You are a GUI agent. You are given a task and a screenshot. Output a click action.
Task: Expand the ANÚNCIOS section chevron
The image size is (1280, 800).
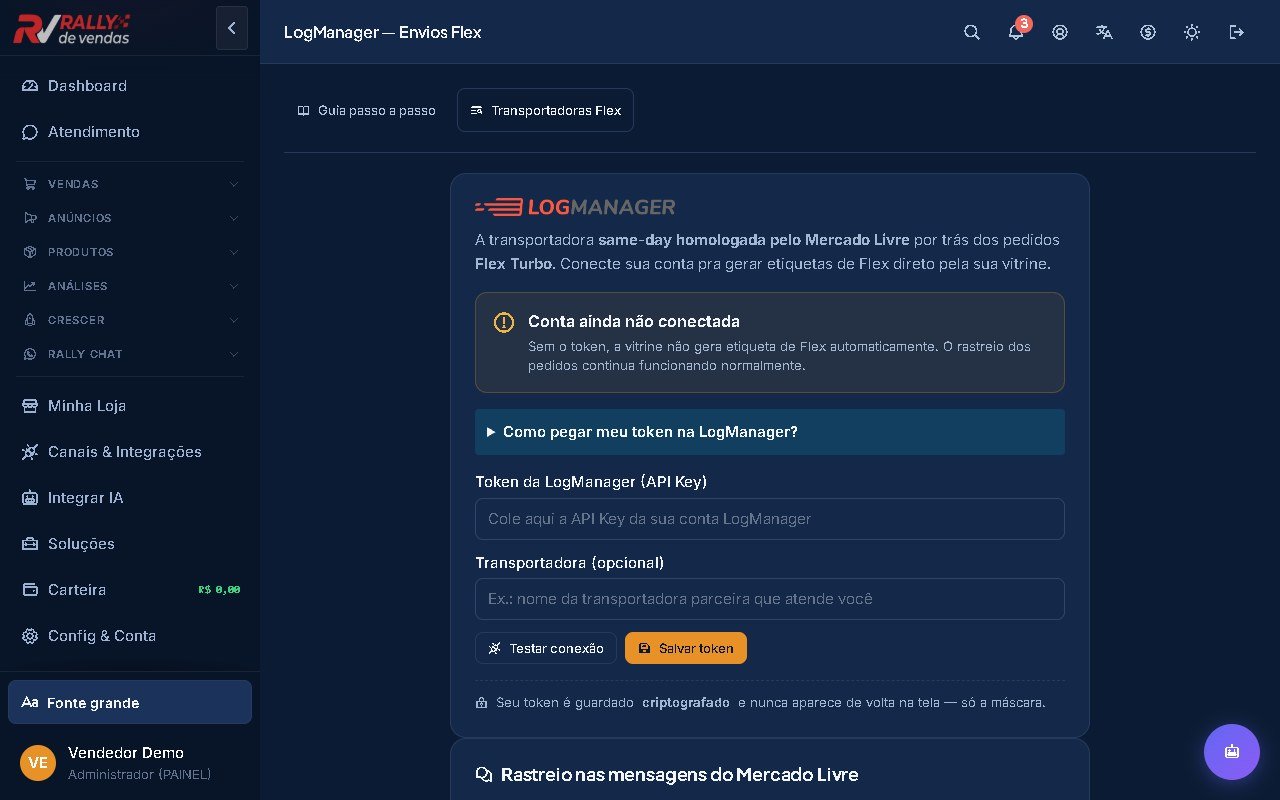click(x=234, y=218)
